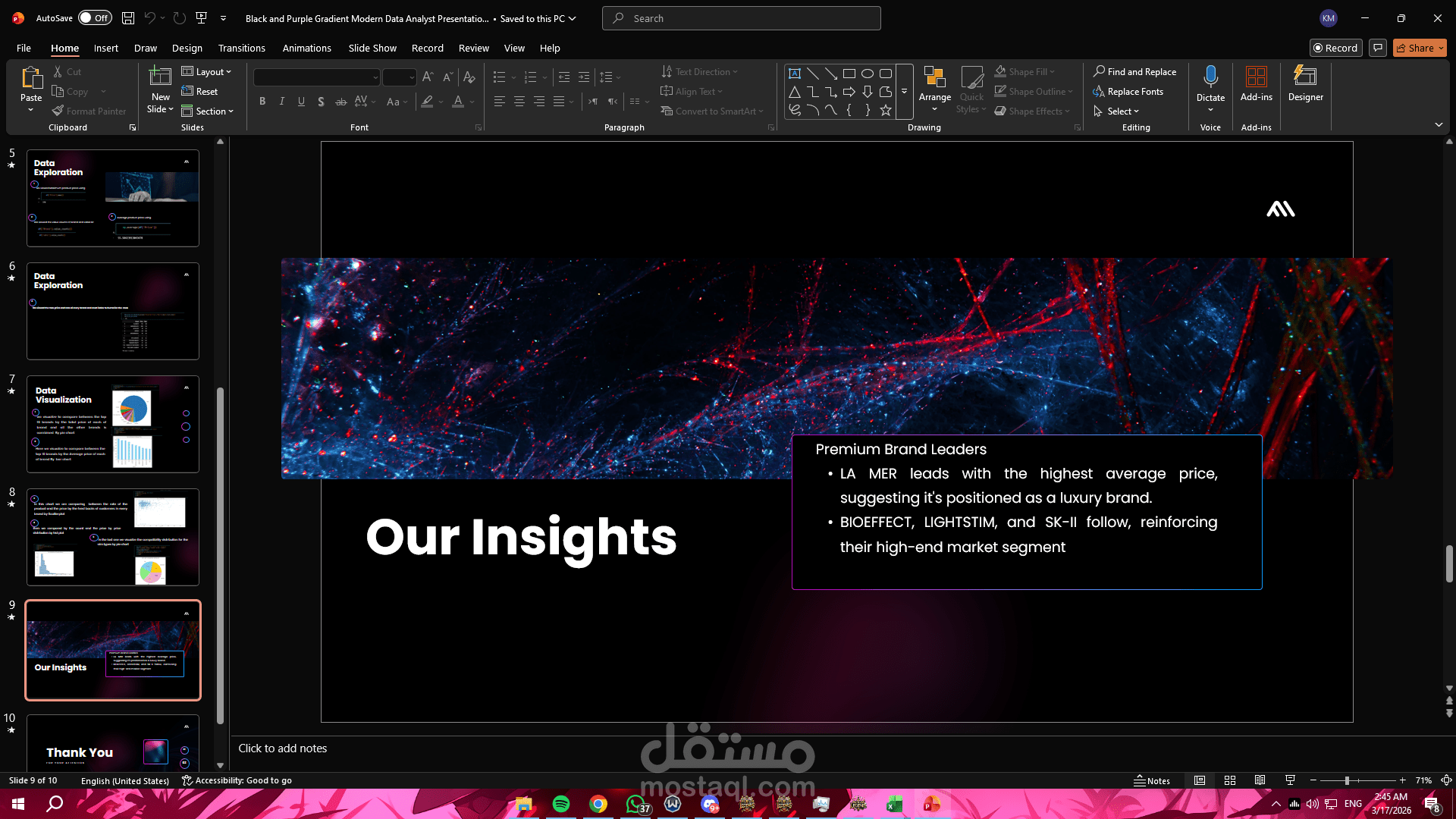Image resolution: width=1456 pixels, height=819 pixels.
Task: Click the New Slide icon
Action: 160,76
